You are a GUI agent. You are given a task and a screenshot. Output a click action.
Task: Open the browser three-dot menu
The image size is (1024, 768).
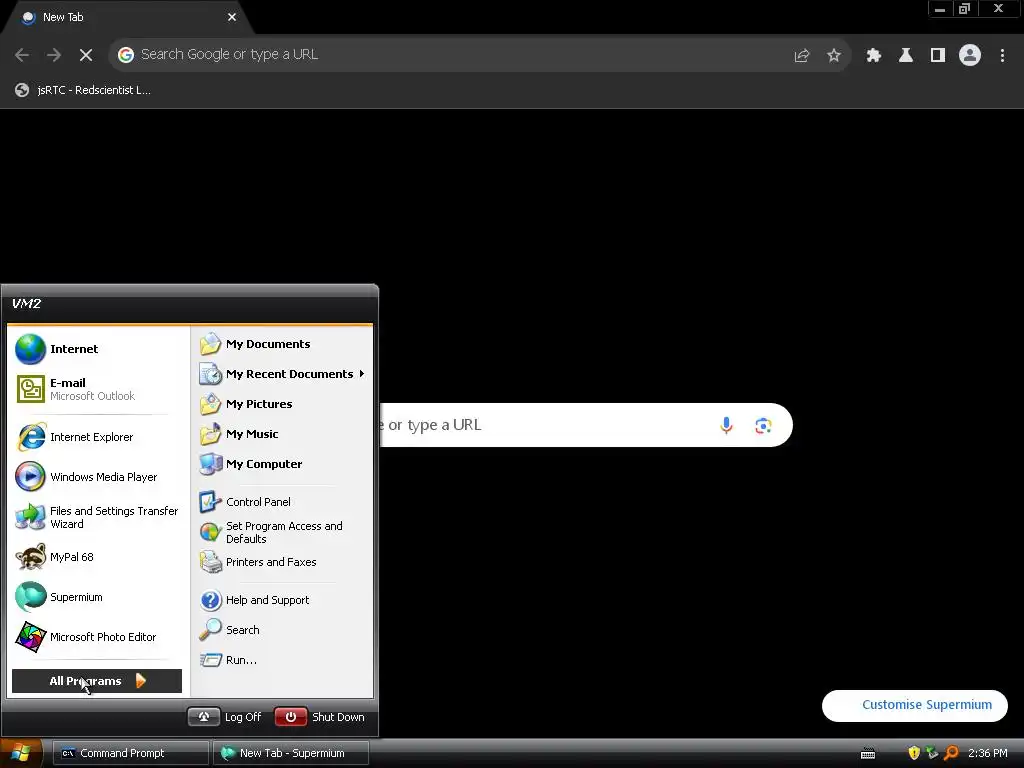[1002, 55]
